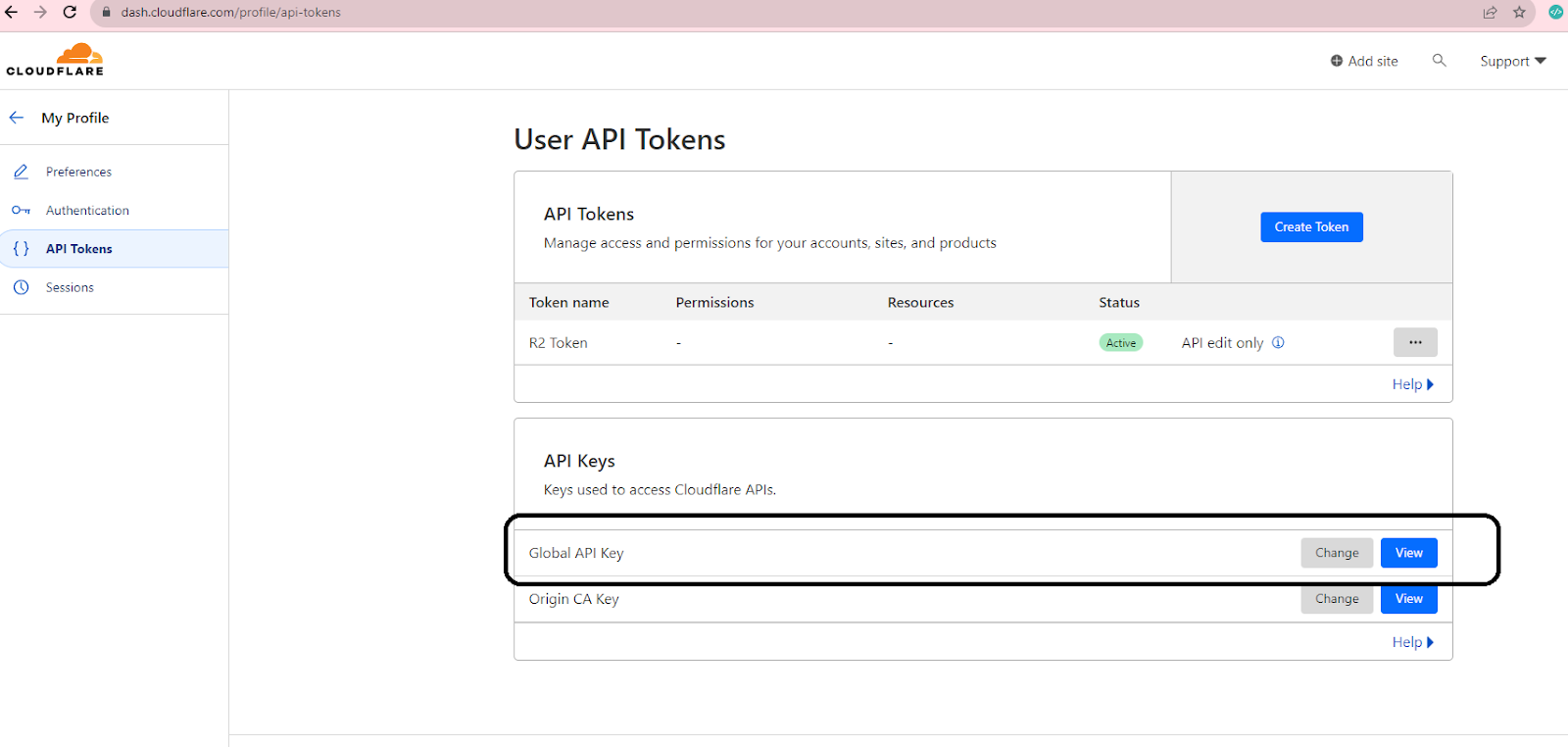The image size is (1568, 747).
Task: Open the R2 Token three-dot menu
Action: (x=1415, y=342)
